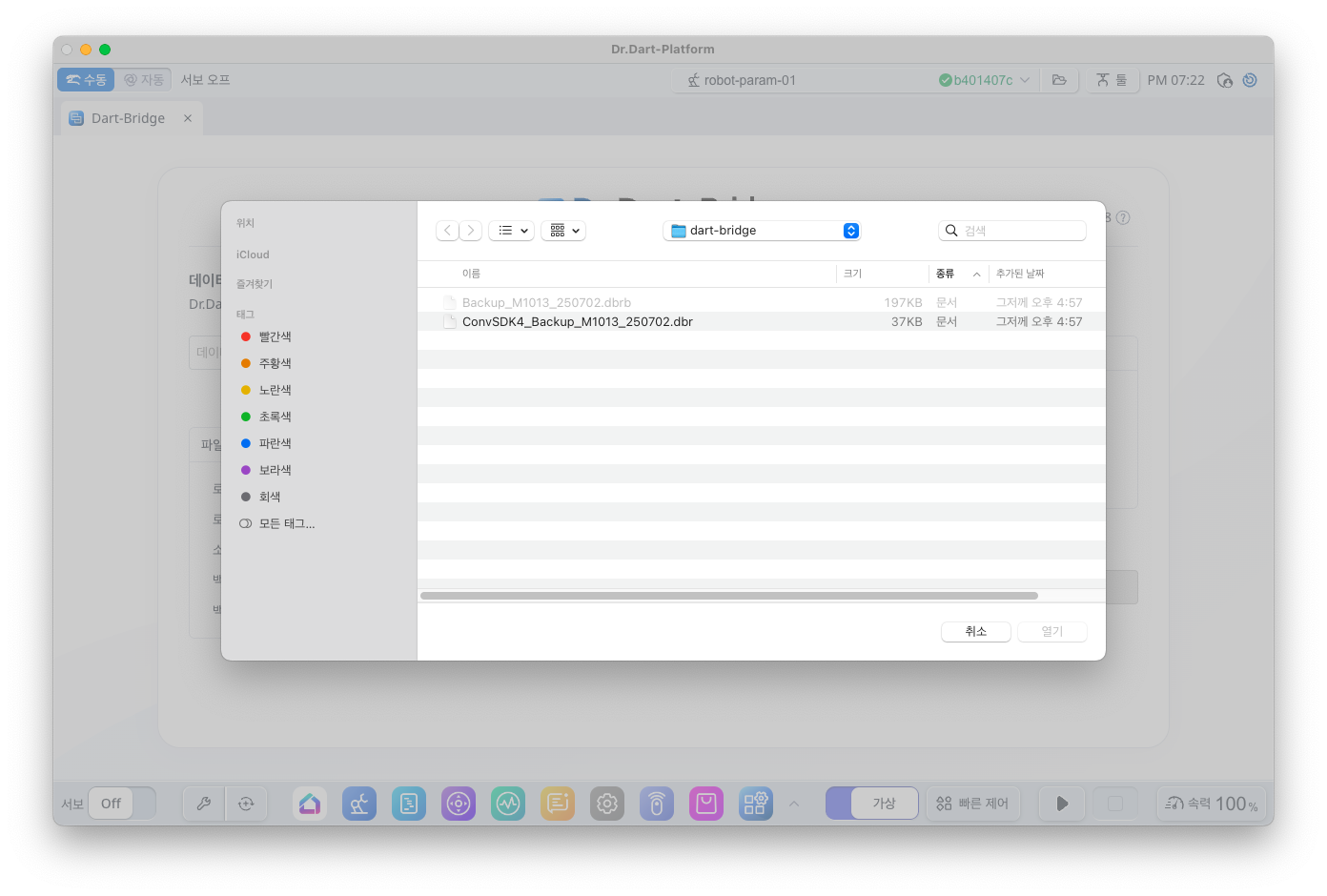Launch the Store bag icon module
1327x896 pixels.
click(x=706, y=804)
